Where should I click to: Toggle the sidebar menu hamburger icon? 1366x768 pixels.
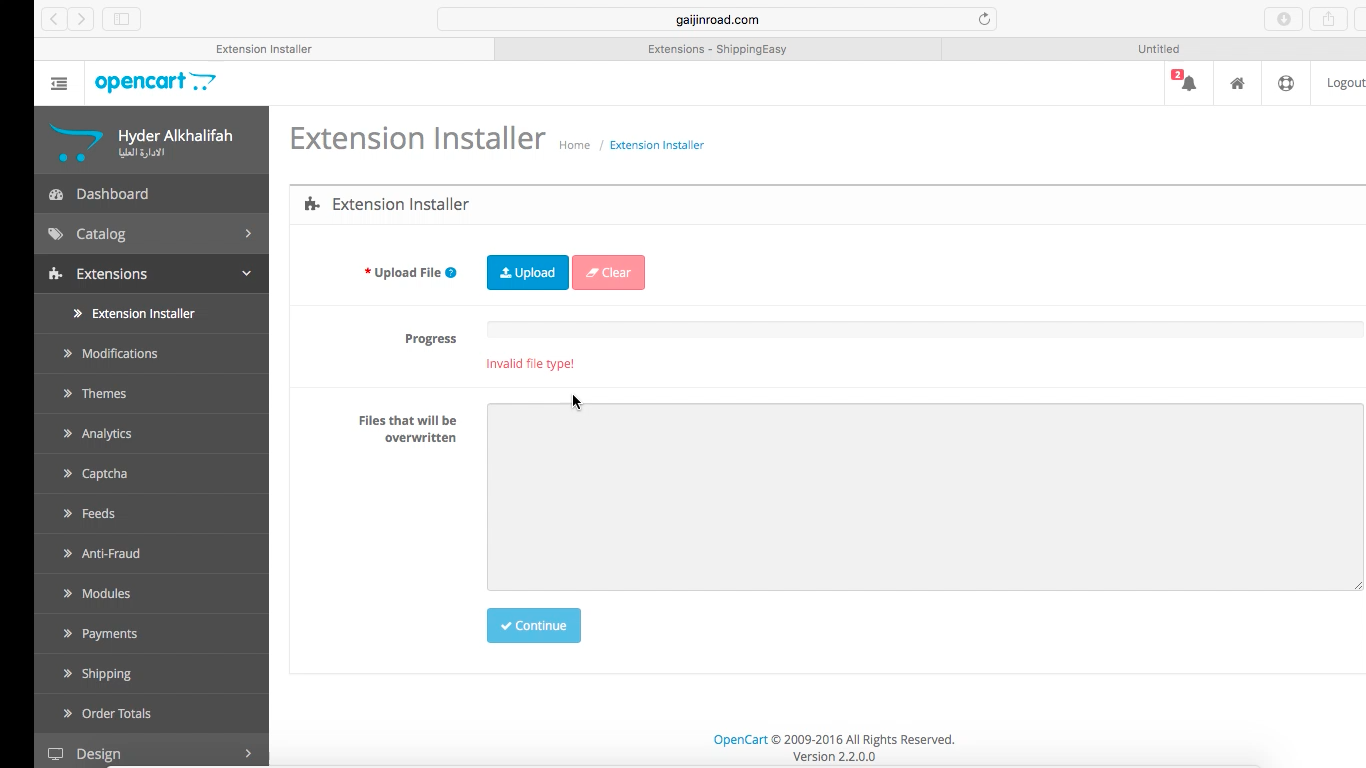[x=59, y=84]
